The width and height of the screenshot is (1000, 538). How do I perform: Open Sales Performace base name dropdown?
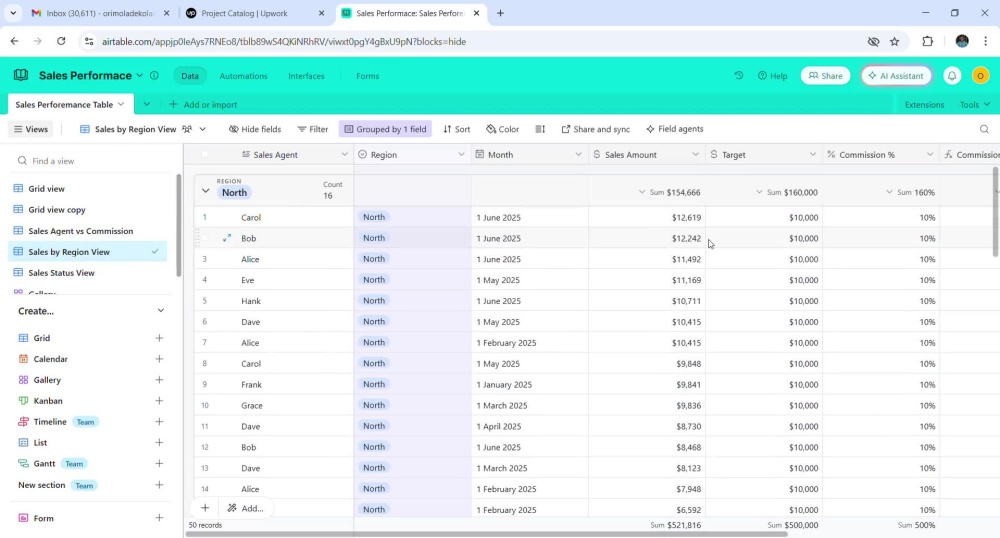coord(140,75)
